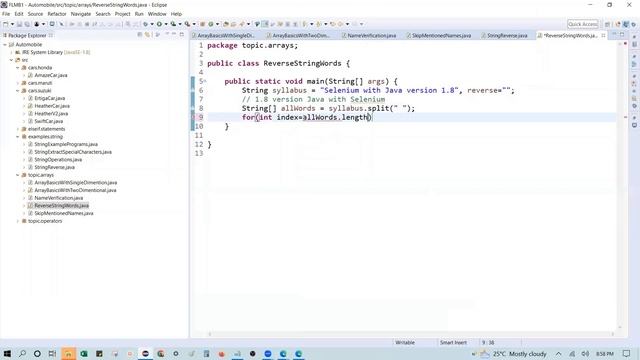
Task: Expand the JRE System Library node
Action: (x=11, y=52)
